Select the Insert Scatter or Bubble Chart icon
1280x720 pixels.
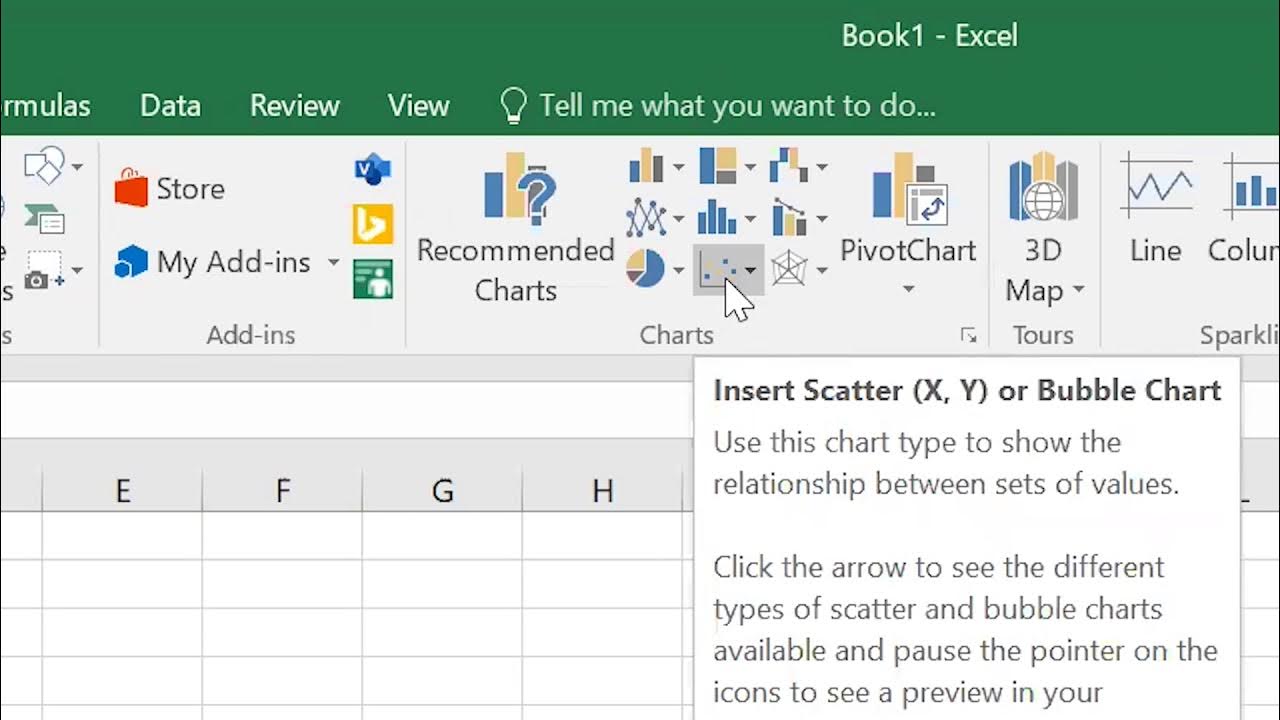[718, 269]
